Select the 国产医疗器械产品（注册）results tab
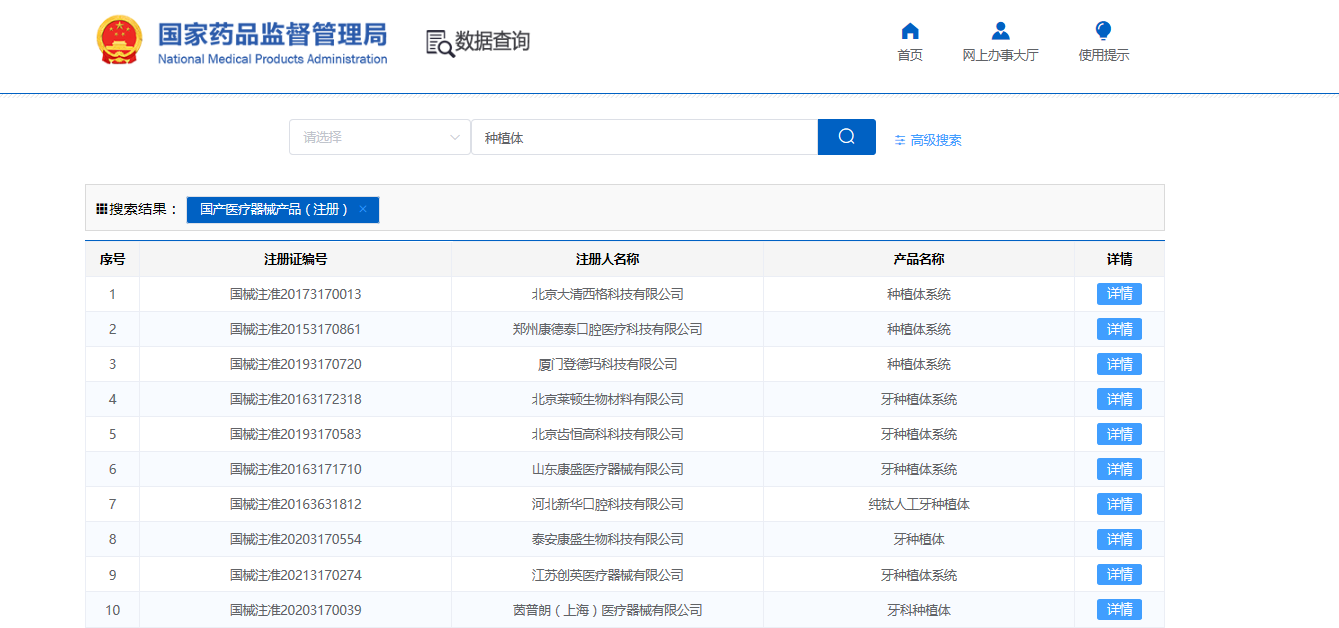Image resolution: width=1339 pixels, height=628 pixels. 273,210
